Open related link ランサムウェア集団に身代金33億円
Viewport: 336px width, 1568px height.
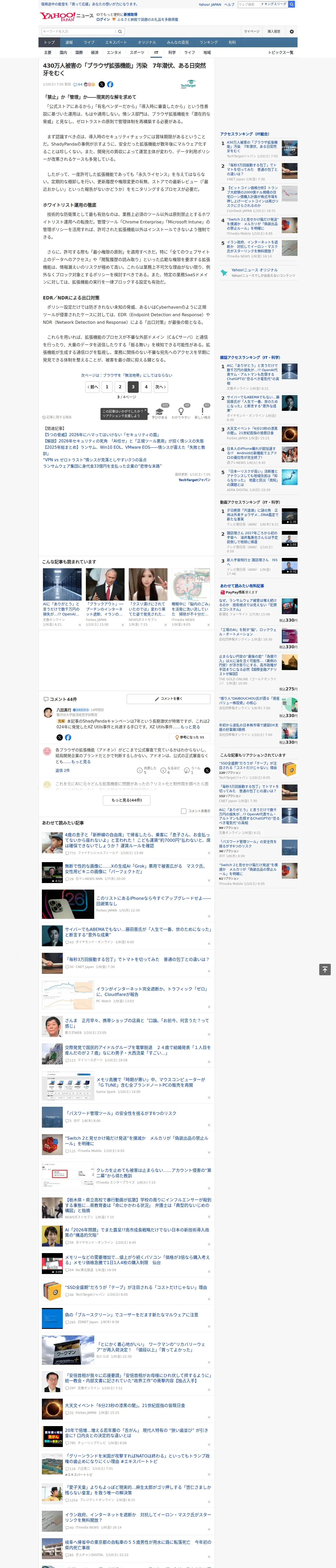tap(102, 466)
